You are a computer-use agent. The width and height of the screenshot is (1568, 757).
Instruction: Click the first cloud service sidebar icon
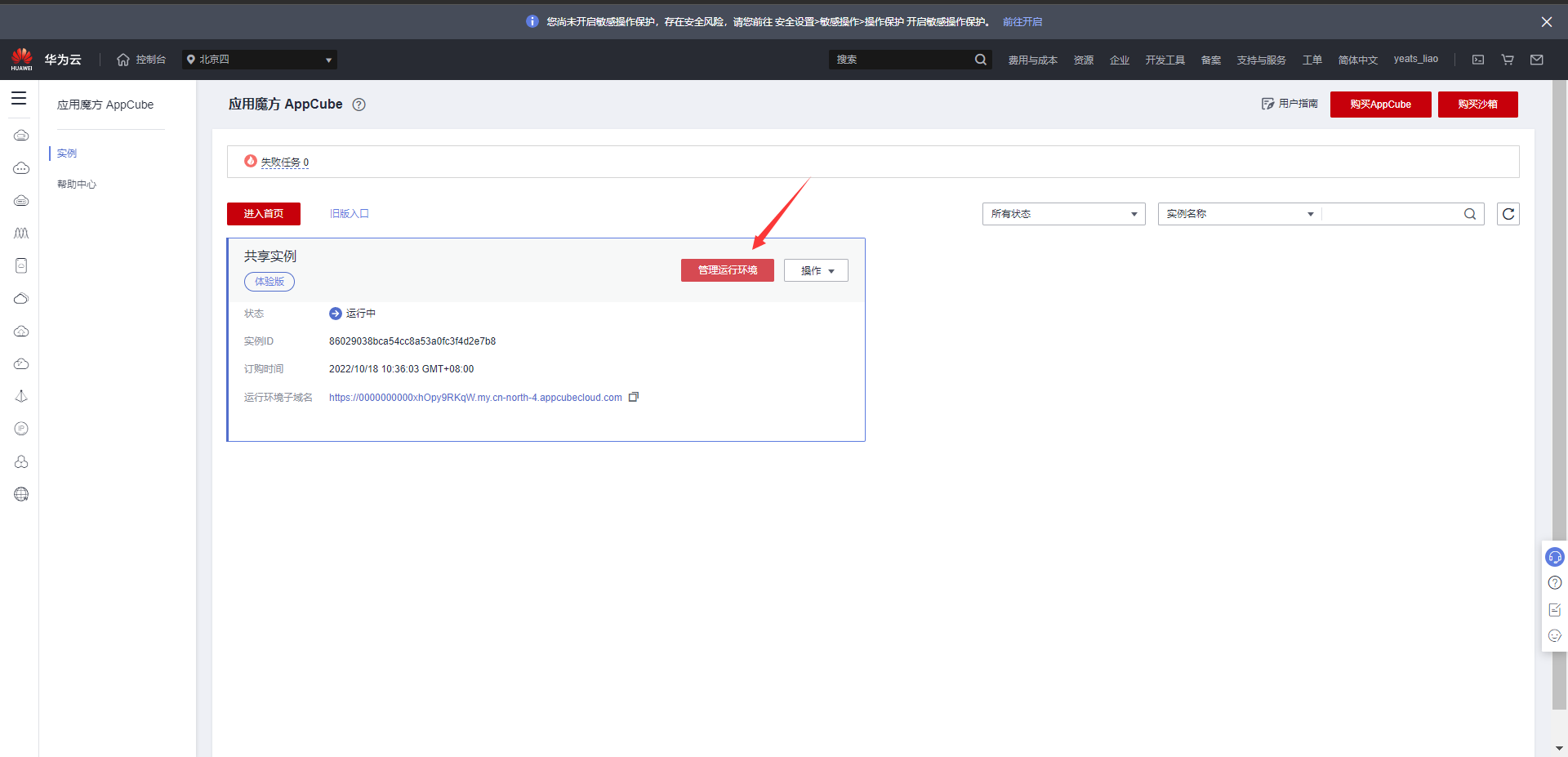(21, 136)
